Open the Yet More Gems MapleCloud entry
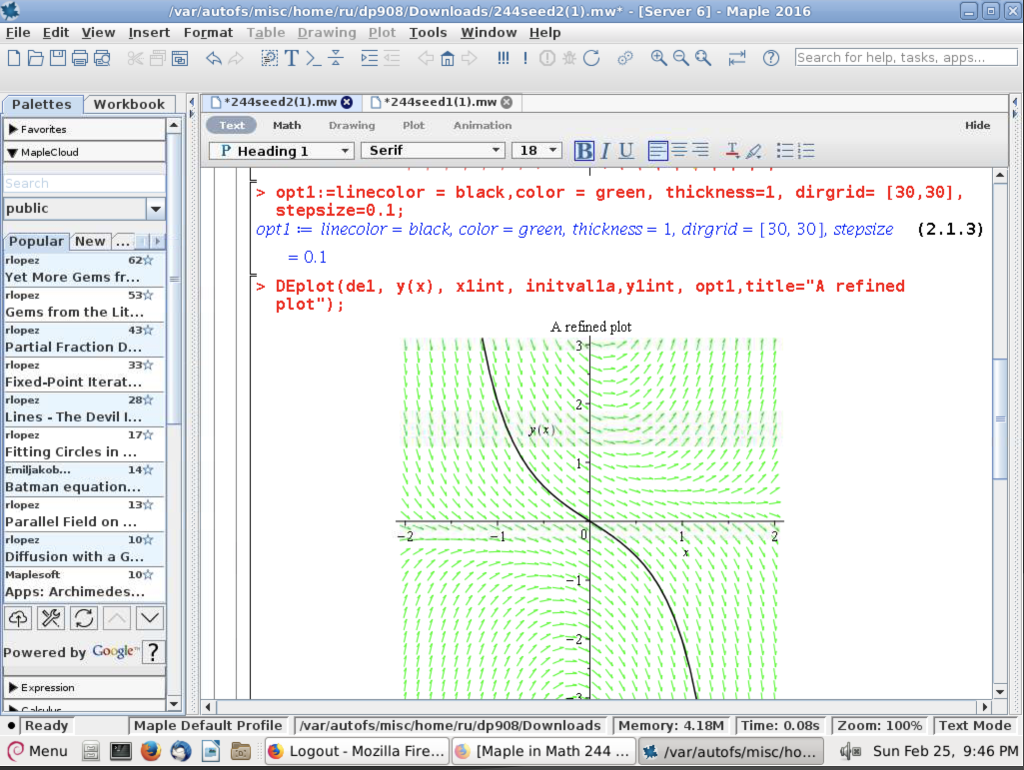The image size is (1024, 770). tap(73, 277)
